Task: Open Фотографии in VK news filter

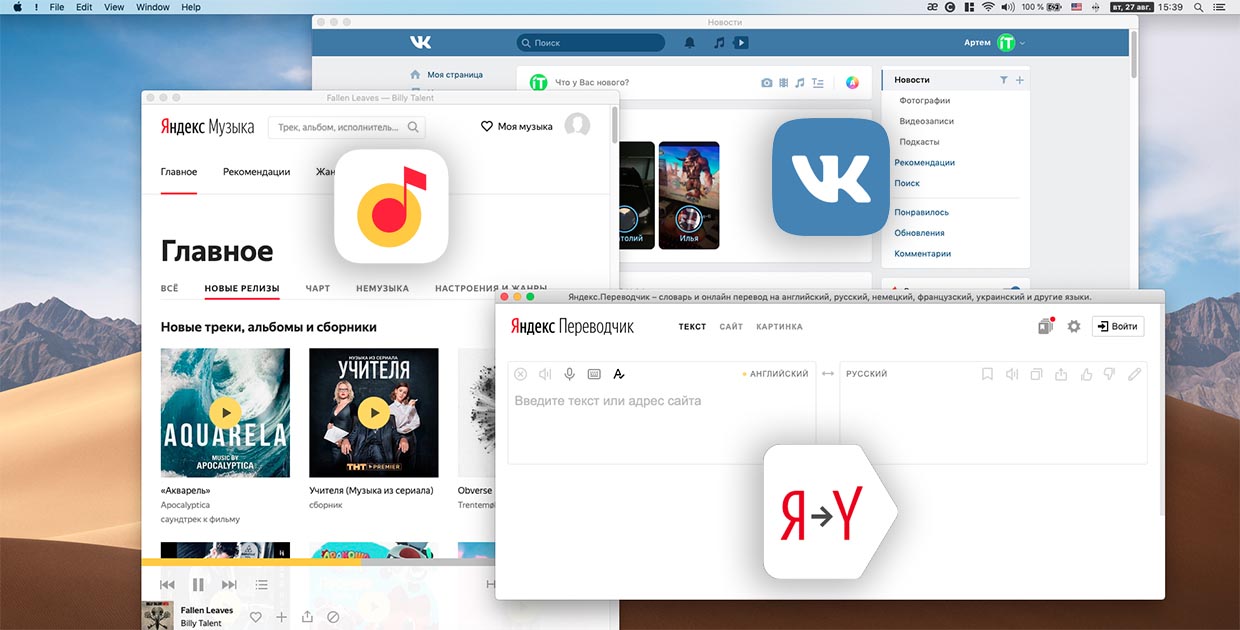Action: (925, 101)
